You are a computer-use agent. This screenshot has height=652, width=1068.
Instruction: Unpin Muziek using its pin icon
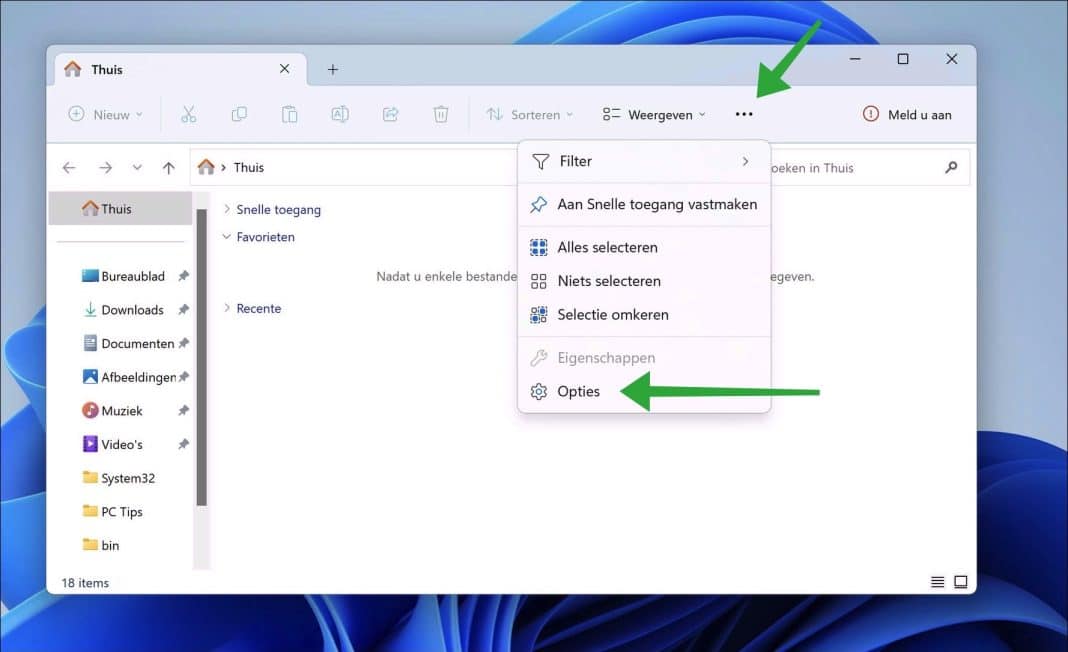[183, 410]
